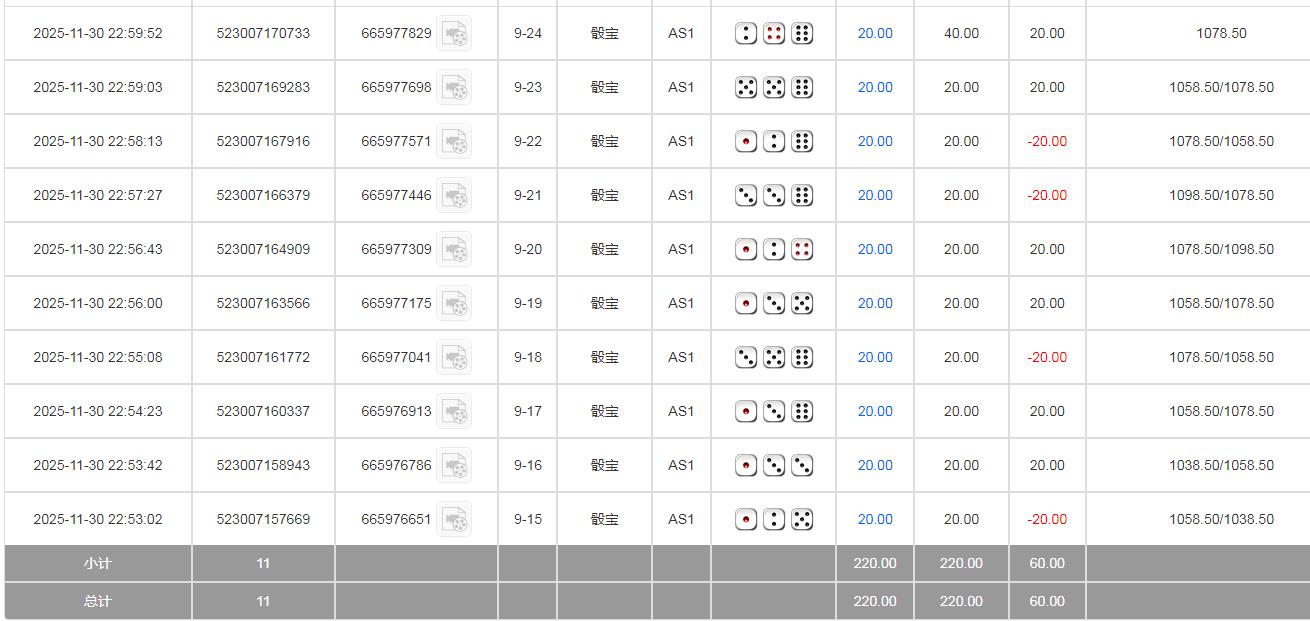The width and height of the screenshot is (1310, 621).
Task: Click replay icon beside 665977446
Action: point(454,196)
